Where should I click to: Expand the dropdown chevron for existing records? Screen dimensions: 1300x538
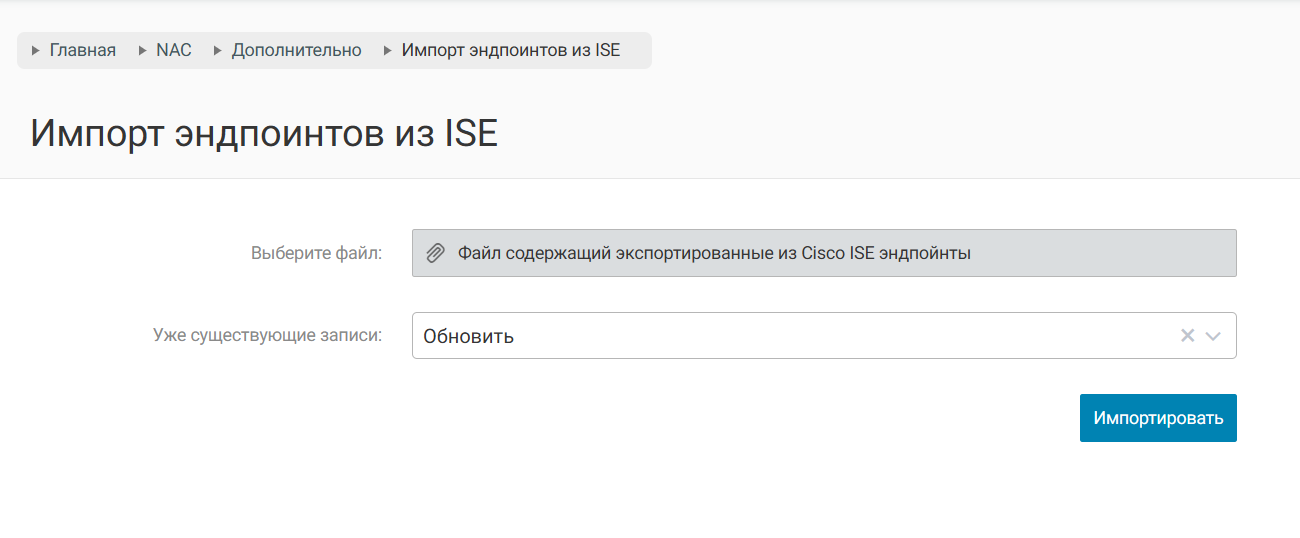[x=1214, y=336]
